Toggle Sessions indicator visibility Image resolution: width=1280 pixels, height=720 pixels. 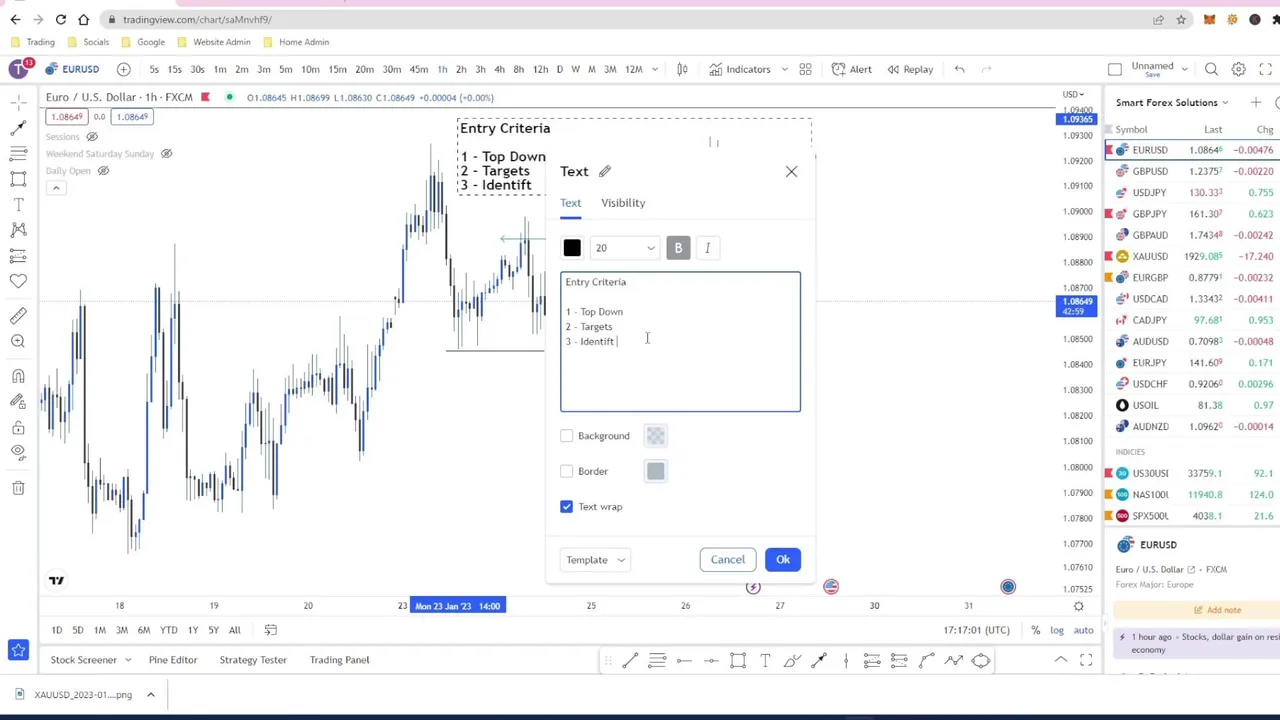tap(92, 137)
